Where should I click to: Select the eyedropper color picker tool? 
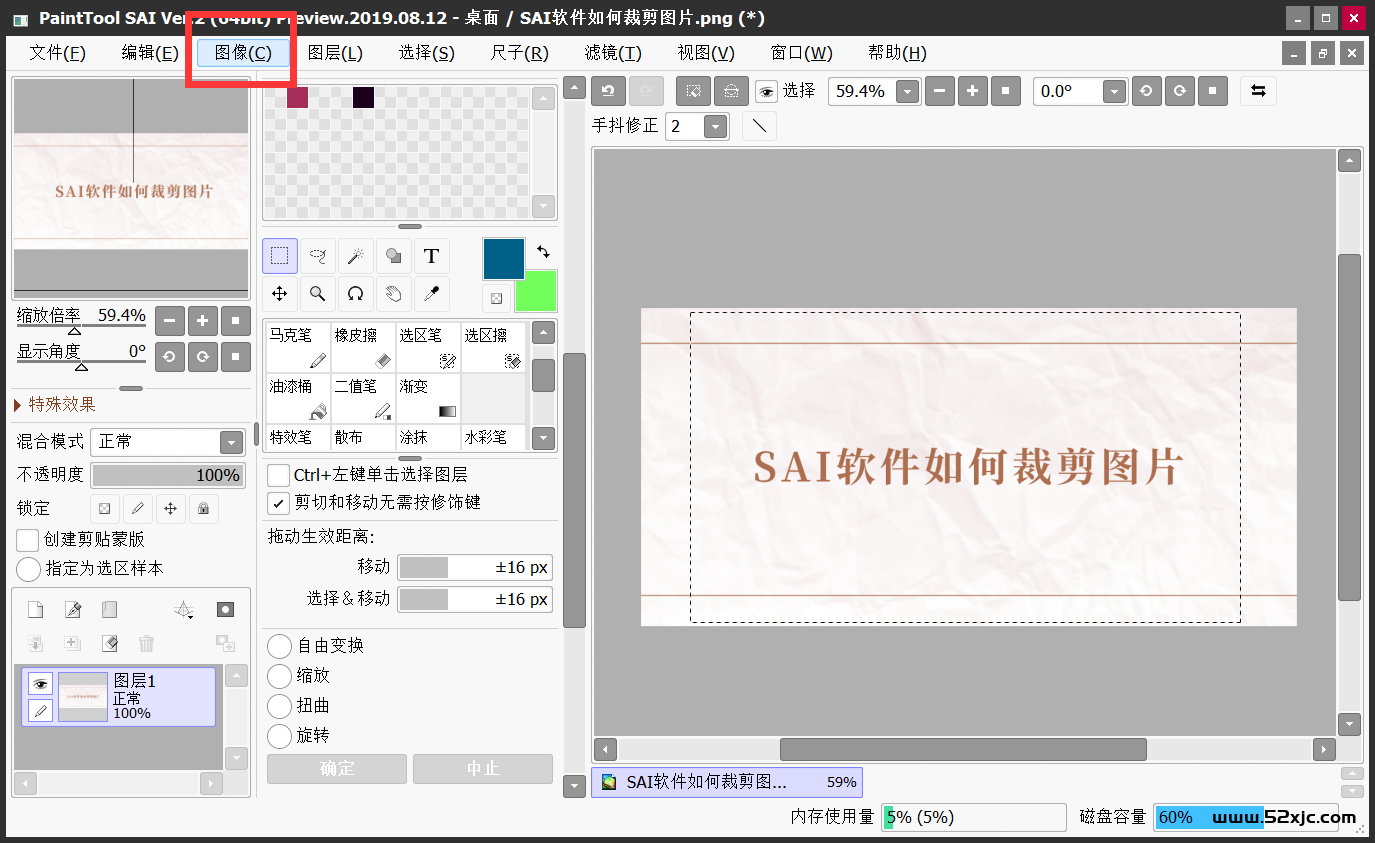point(431,294)
